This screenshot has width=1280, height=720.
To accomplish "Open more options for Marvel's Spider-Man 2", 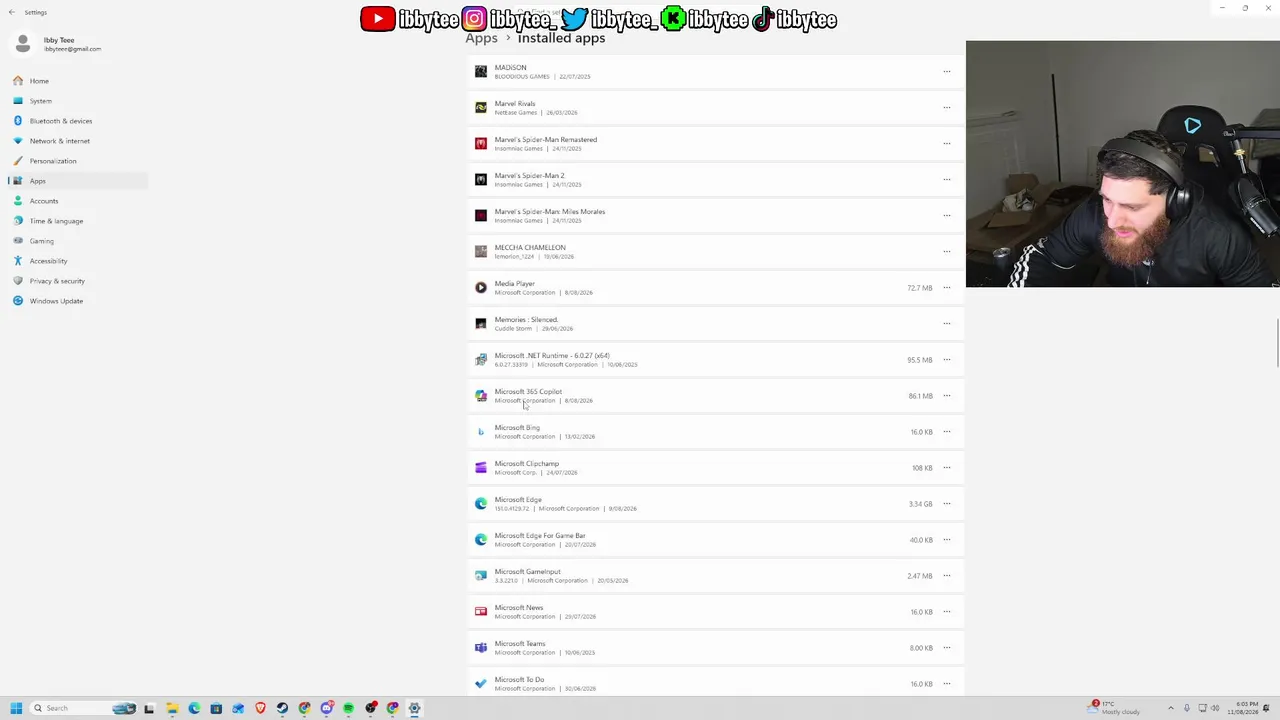I will [947, 180].
